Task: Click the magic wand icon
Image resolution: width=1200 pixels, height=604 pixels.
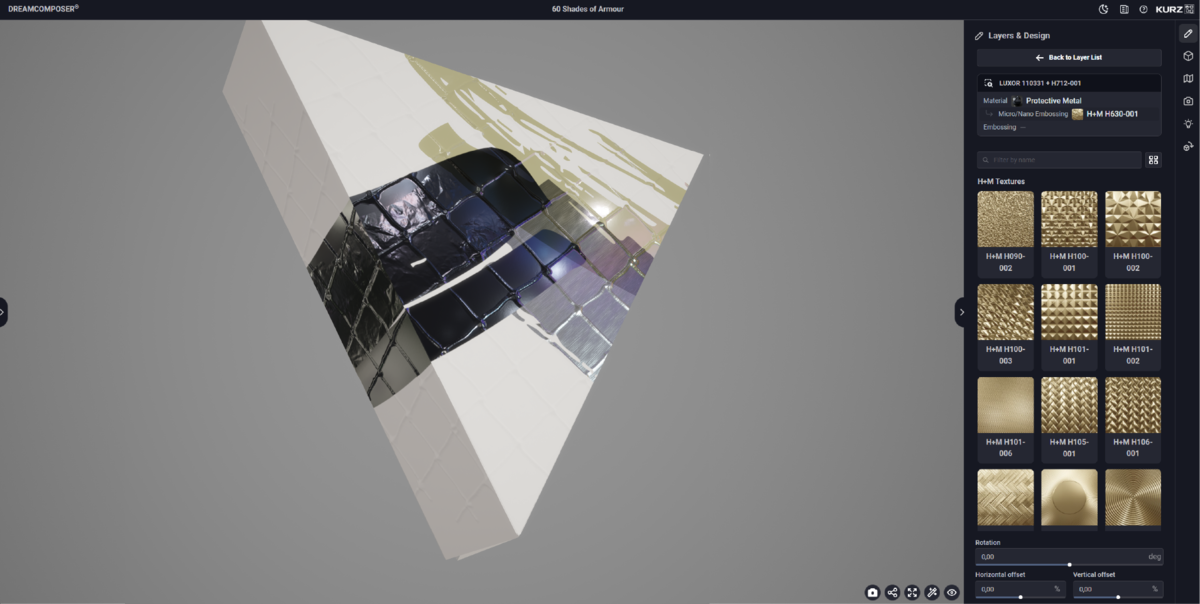Action: tap(932, 592)
